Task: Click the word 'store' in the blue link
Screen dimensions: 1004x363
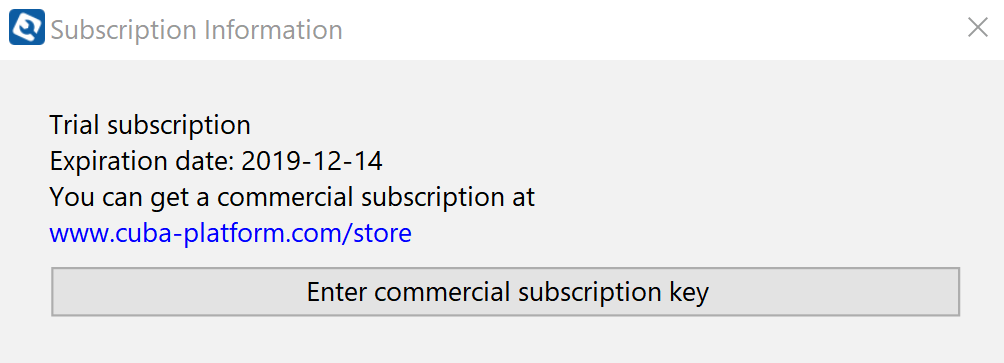Action: tap(383, 234)
